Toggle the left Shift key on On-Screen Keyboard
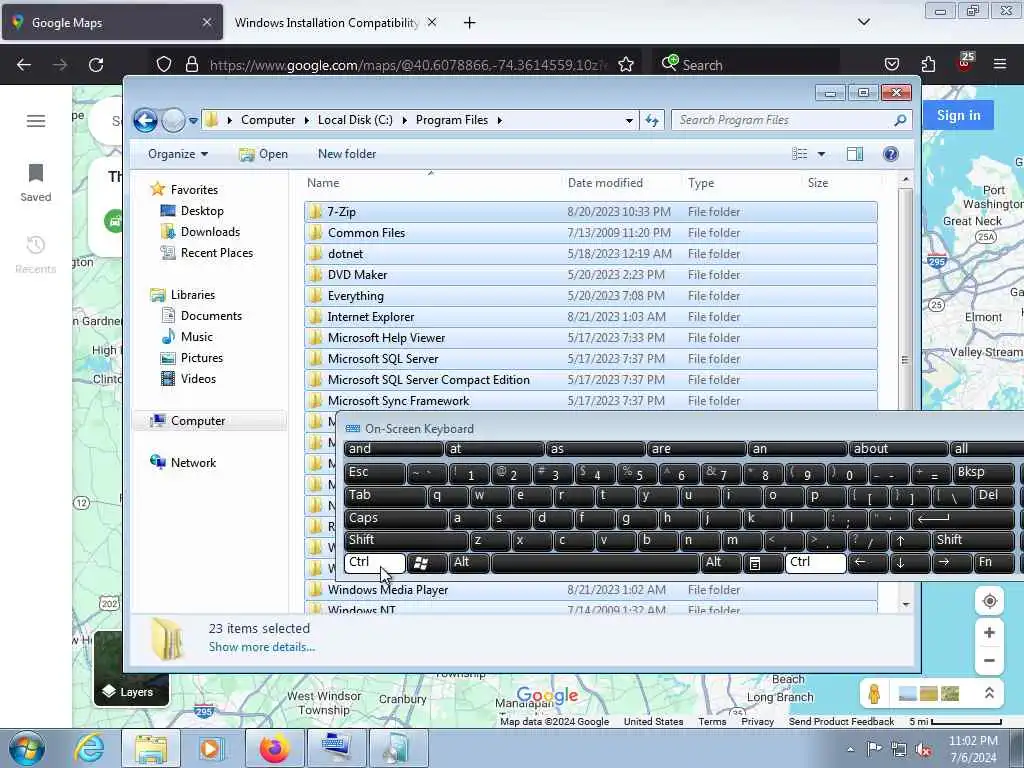 click(x=406, y=541)
